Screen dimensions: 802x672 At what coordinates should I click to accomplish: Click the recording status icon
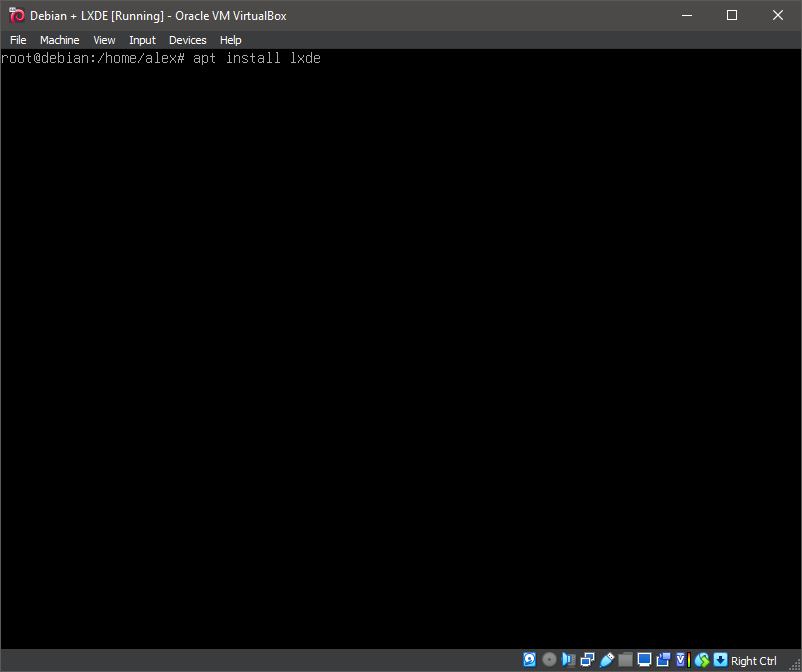(663, 660)
